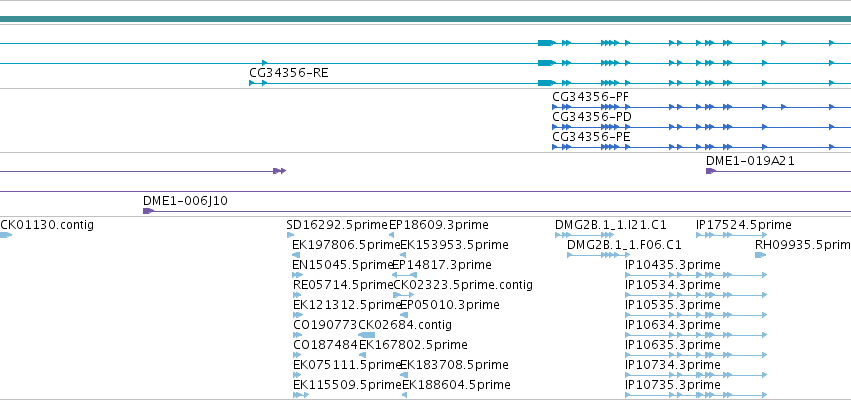Screen dimensions: 851x400
Task: Click the EK188604.5prime EST label
Action: 456,385
